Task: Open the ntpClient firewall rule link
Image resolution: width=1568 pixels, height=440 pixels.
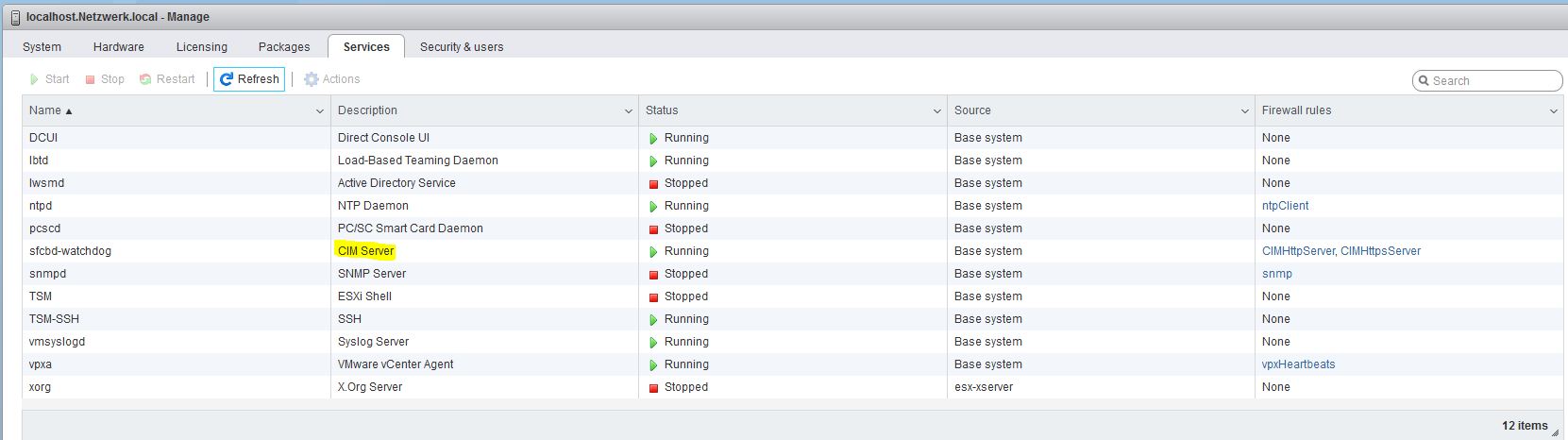Action: point(1285,206)
